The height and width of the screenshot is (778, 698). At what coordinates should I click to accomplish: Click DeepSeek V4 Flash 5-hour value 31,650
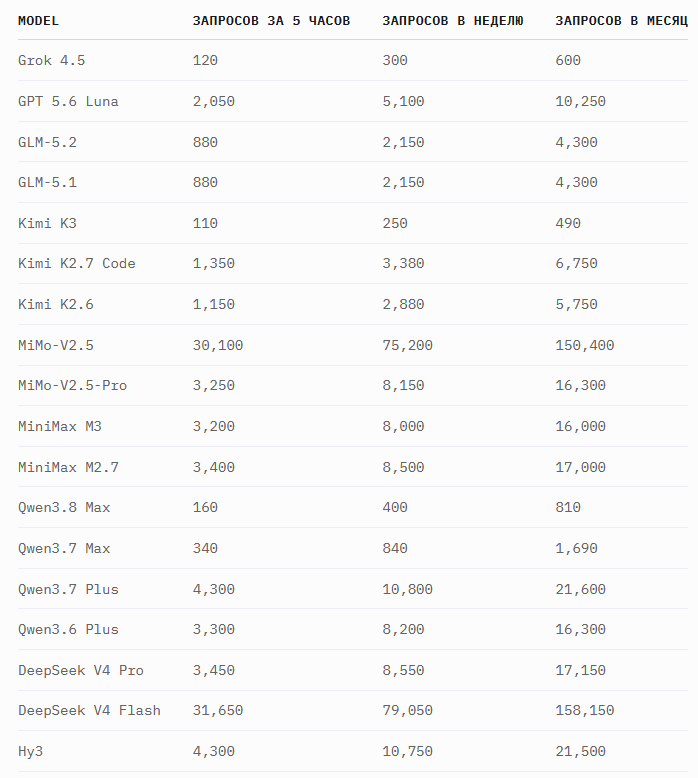[218, 711]
